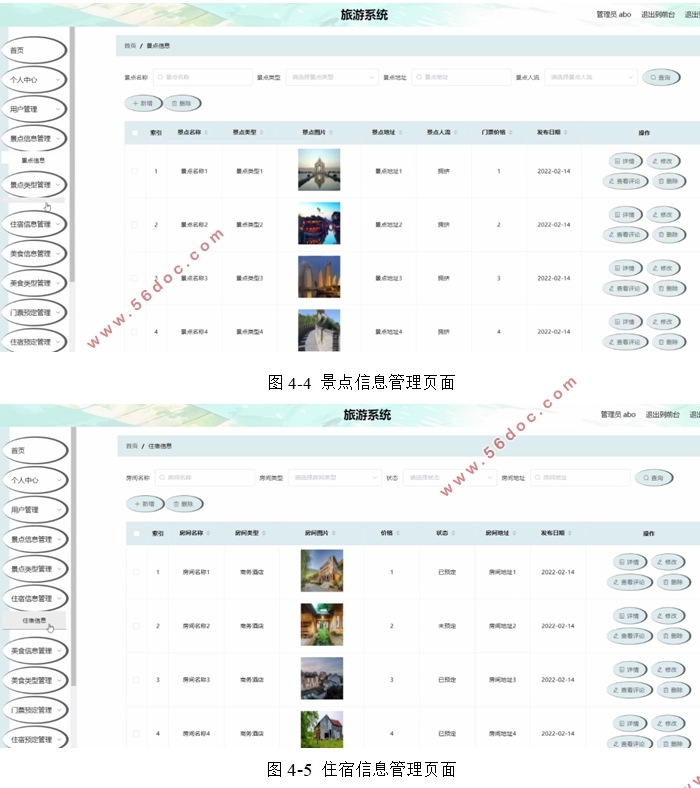This screenshot has height=788, width=700.
Task: Sort by 房间名称 column arrows
Action: coord(208,533)
